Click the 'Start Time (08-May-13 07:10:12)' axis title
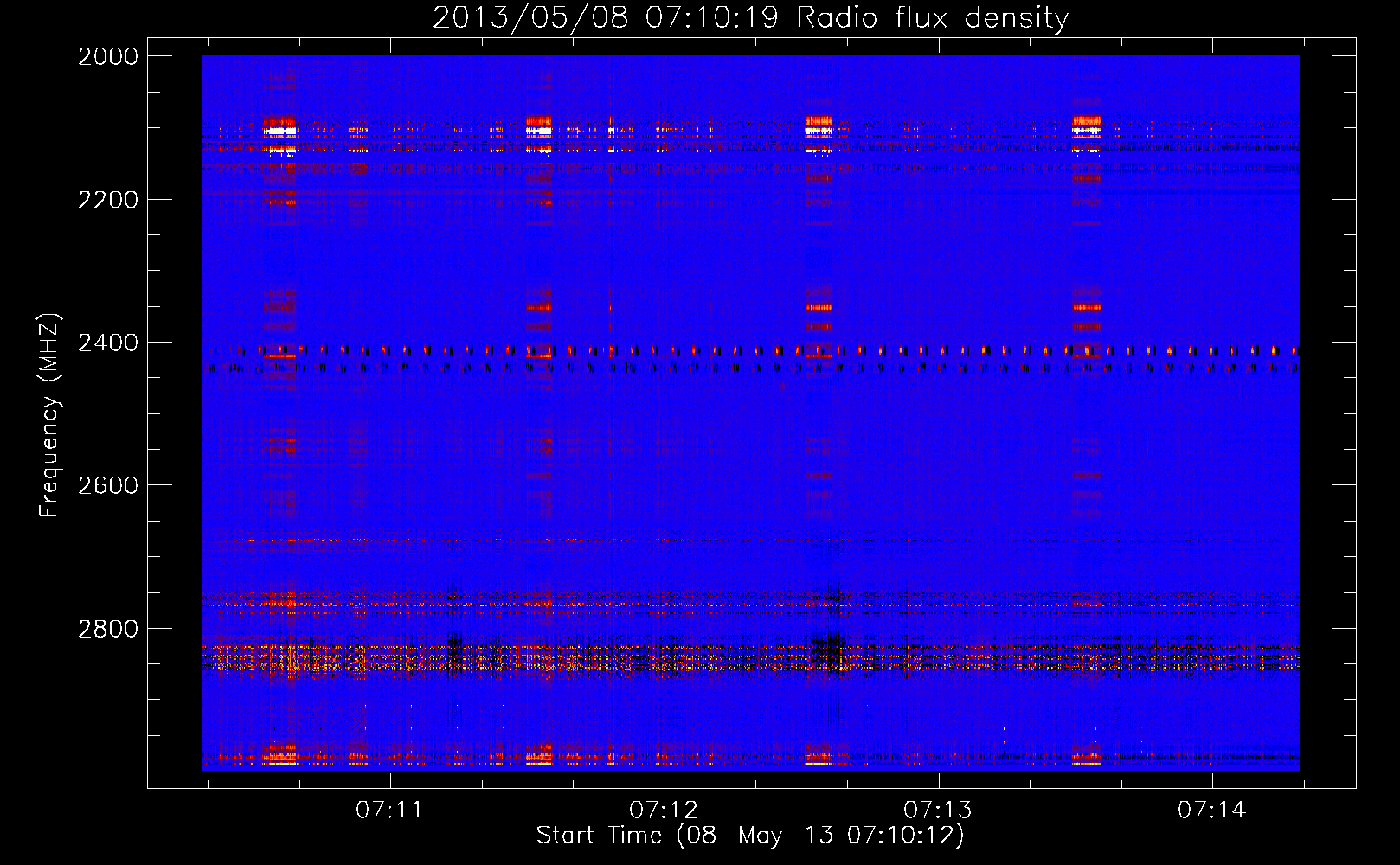Viewport: 1400px width, 865px height. [750, 836]
